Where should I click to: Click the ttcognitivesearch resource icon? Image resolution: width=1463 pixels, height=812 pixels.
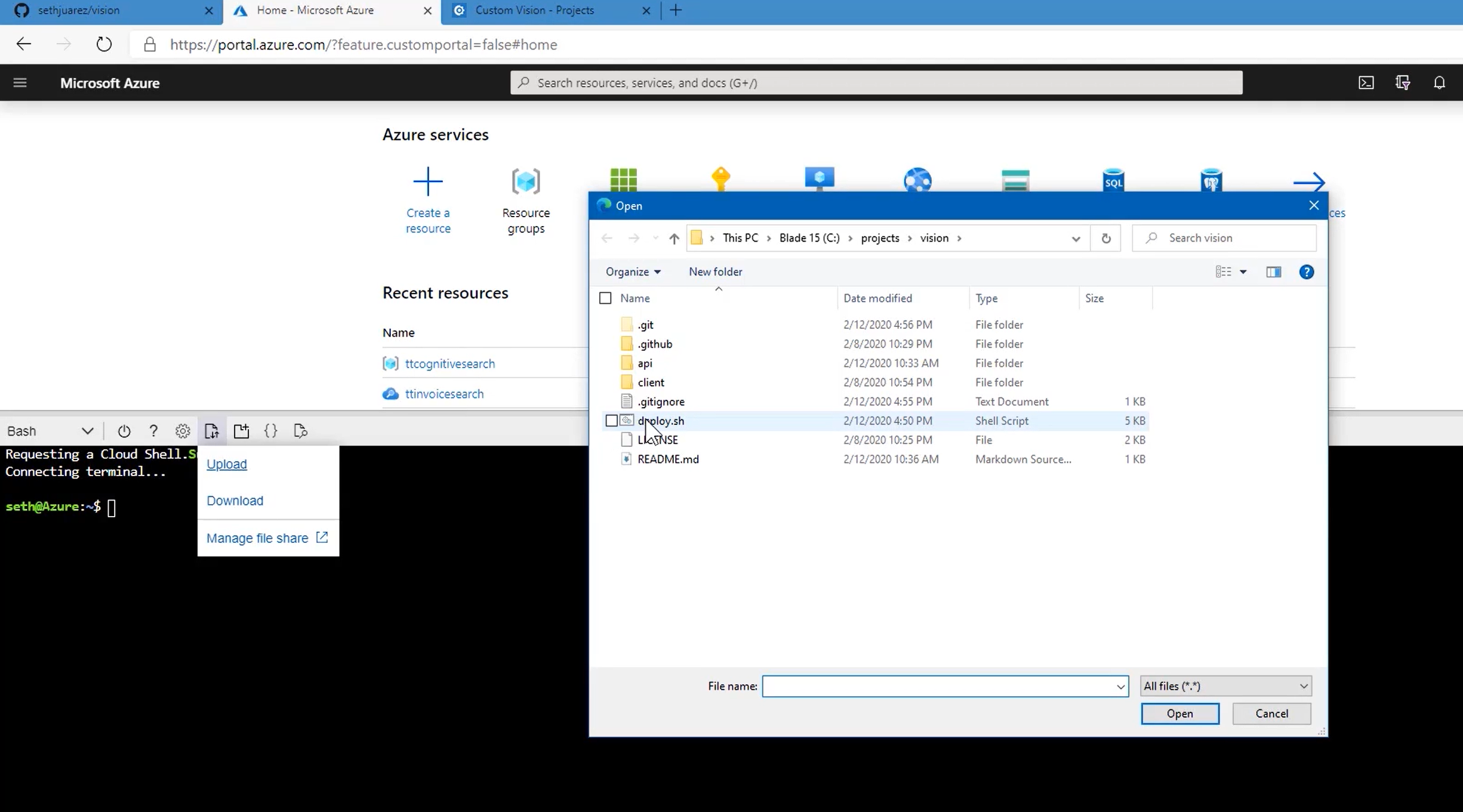pos(390,363)
